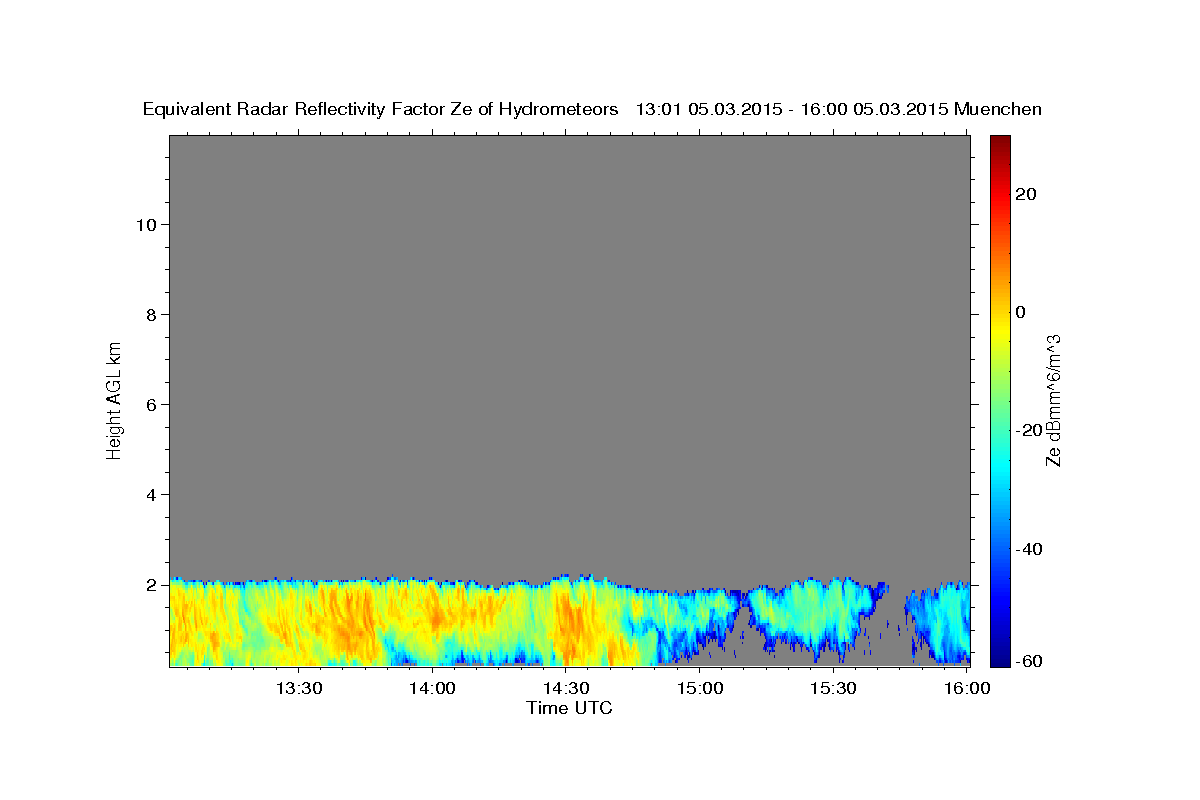Image resolution: width=1200 pixels, height=800 pixels.
Task: Click the 15:30 time tick label
Action: [x=832, y=689]
